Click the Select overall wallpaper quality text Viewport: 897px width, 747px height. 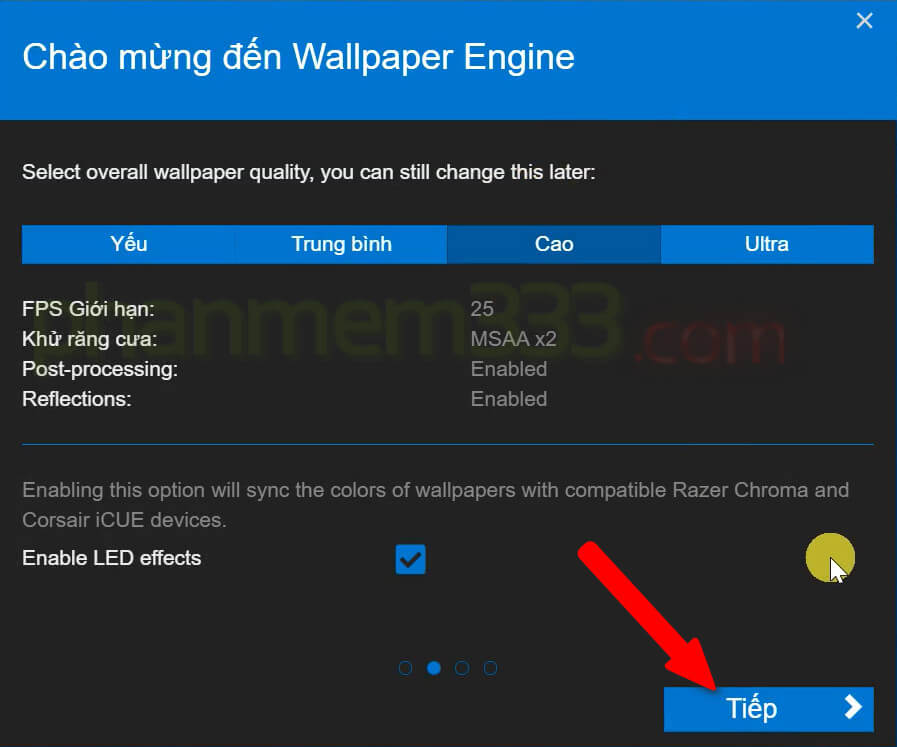click(x=308, y=172)
